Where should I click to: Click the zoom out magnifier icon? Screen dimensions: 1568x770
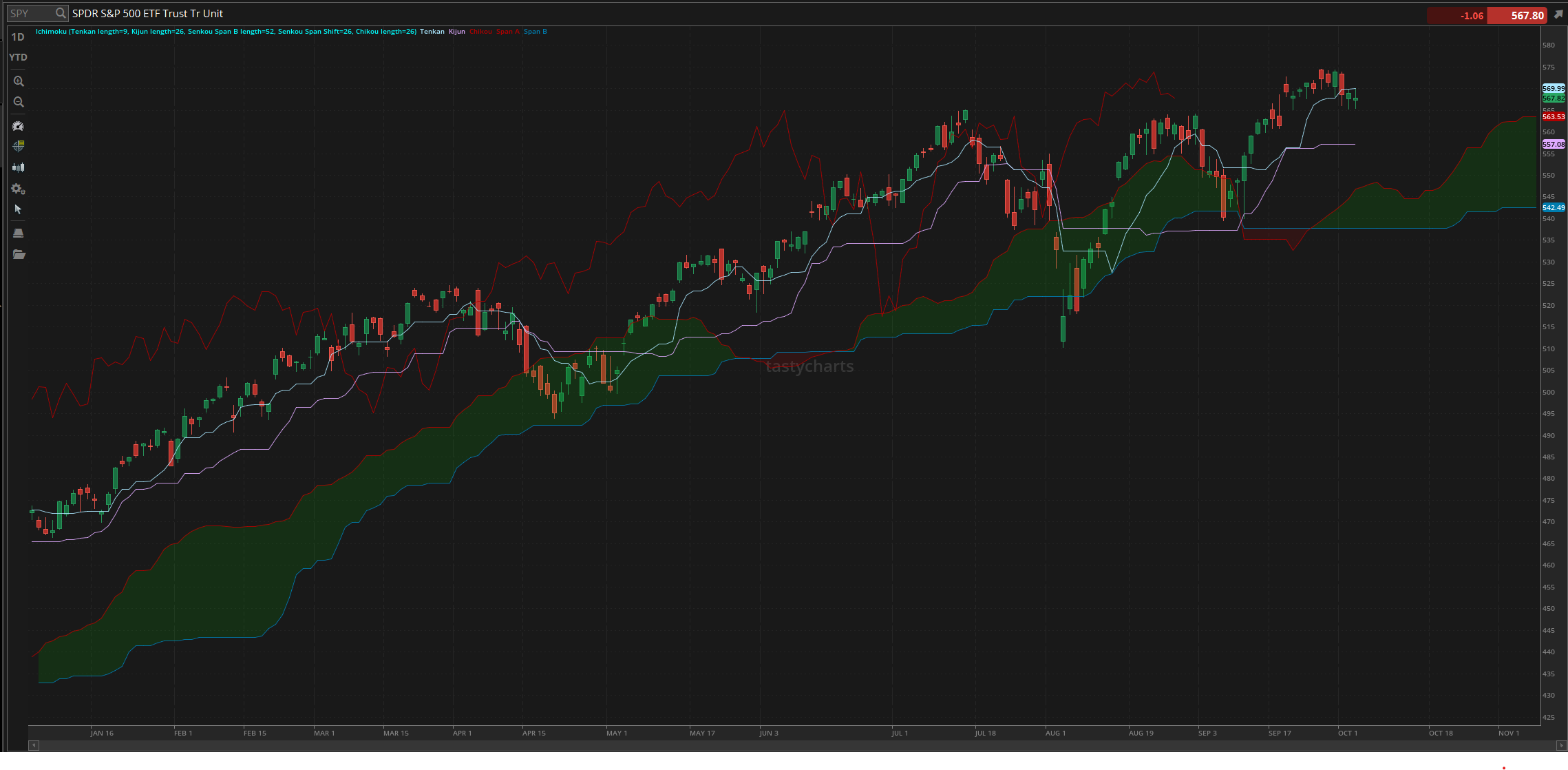[19, 102]
